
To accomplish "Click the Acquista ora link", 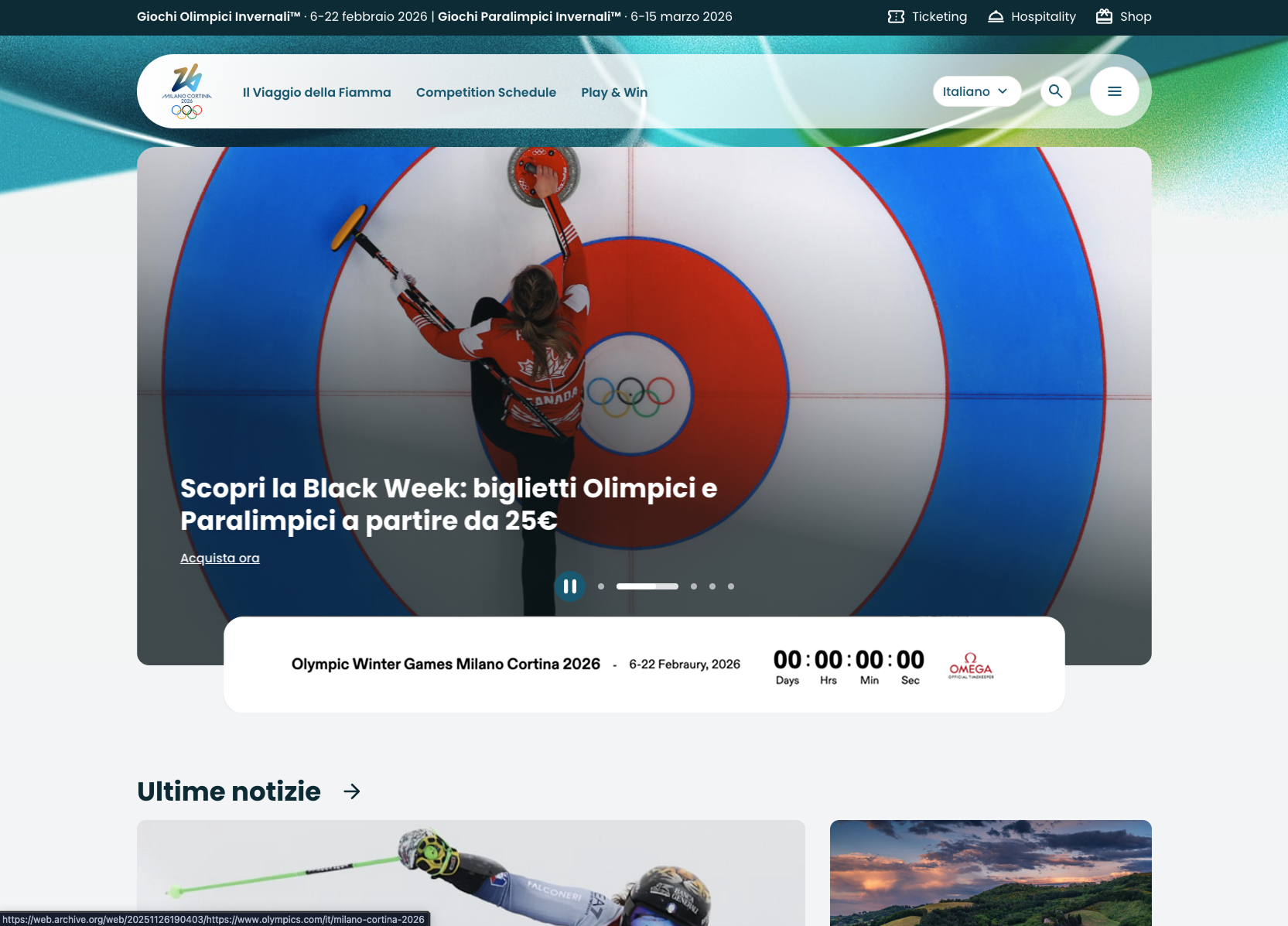I will (220, 558).
